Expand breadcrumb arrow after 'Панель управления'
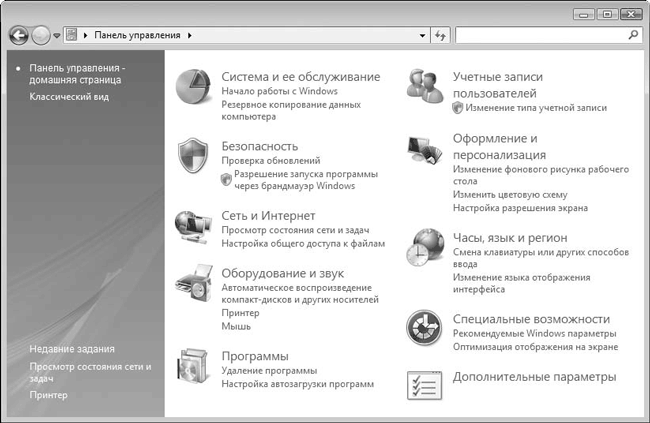 (189, 35)
